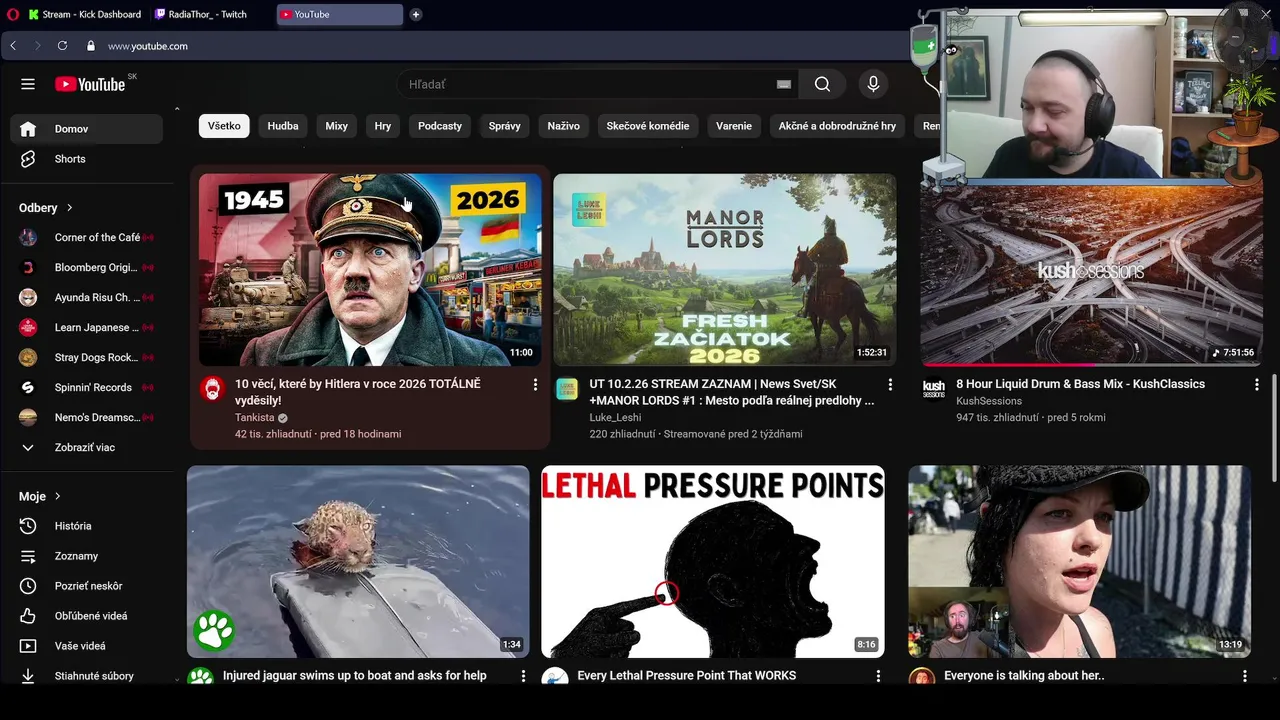Open a new browser tab with plus

415,14
